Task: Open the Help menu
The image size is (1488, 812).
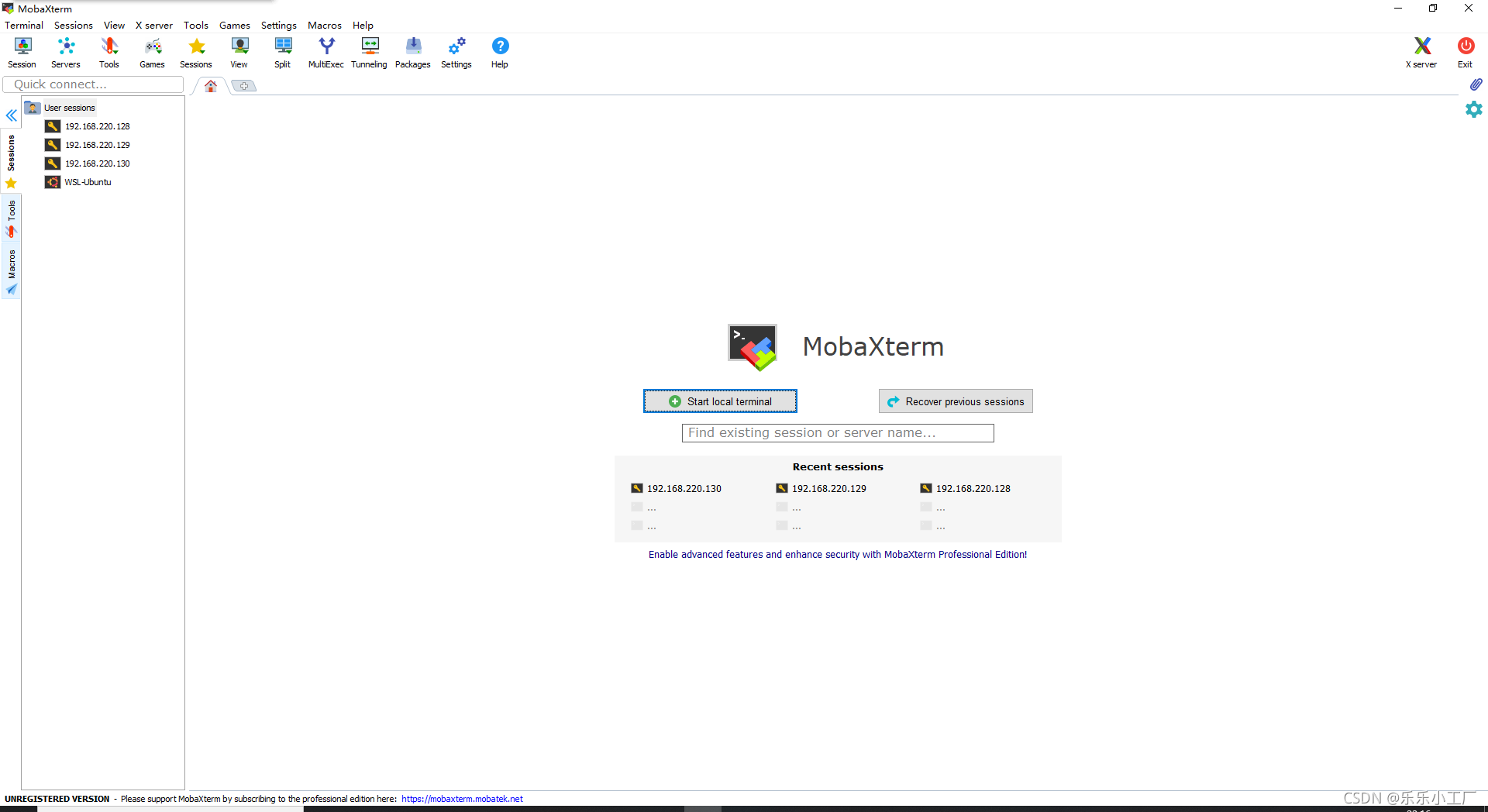Action: (363, 25)
